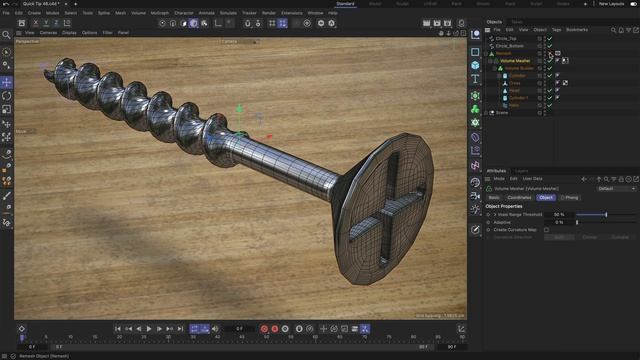Screen dimensions: 640x360
Task: Switch to the Coordinates tab
Action: point(519,198)
